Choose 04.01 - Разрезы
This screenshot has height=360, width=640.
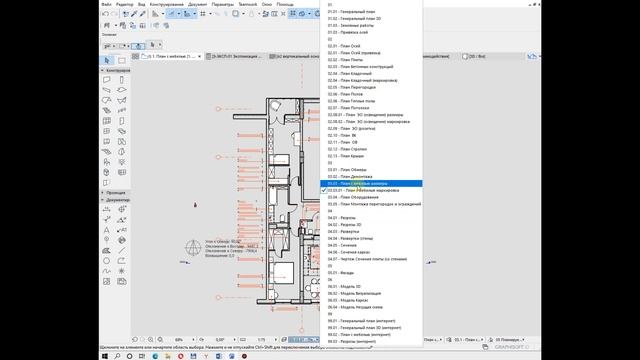(371, 218)
